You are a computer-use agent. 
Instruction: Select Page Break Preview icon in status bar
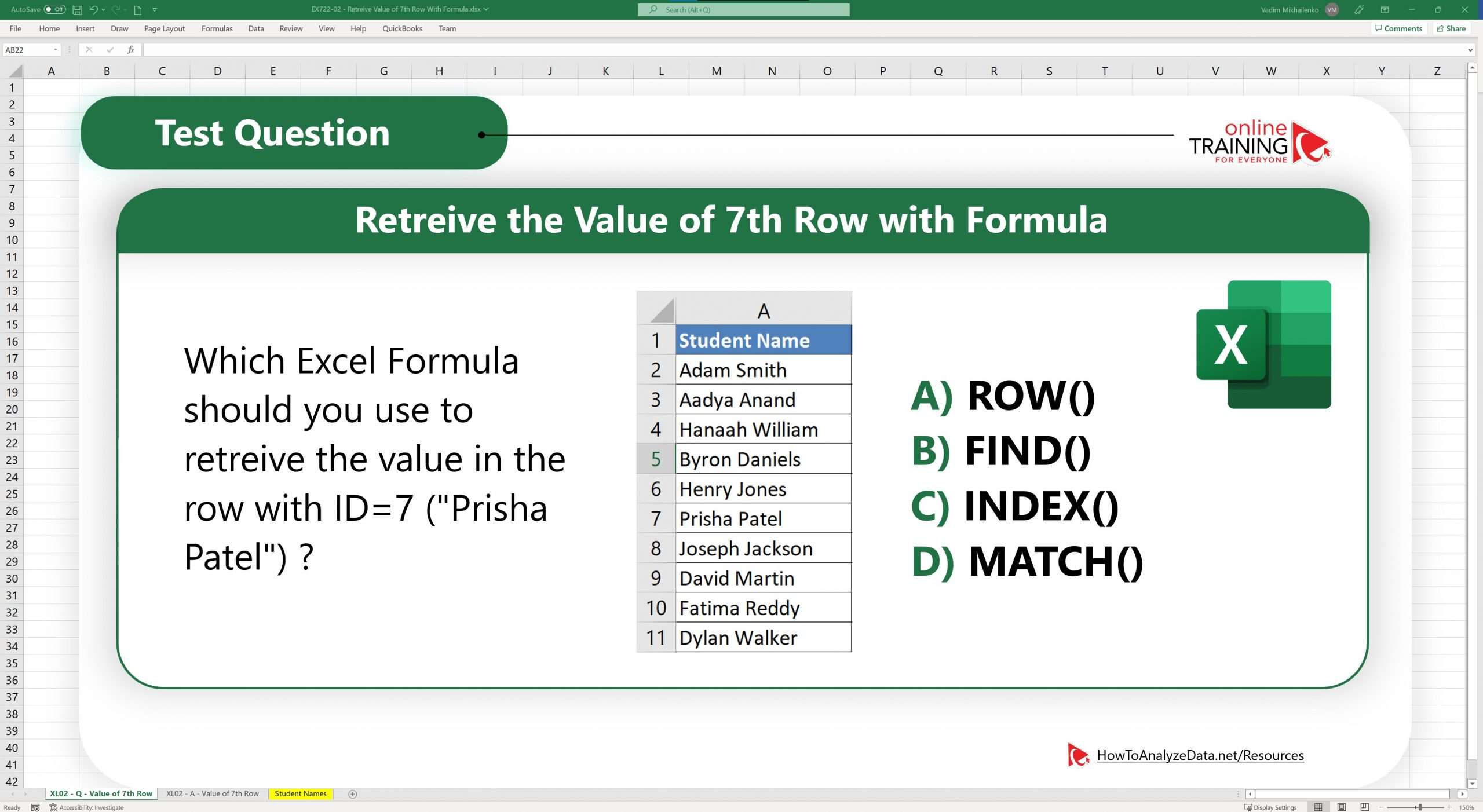pos(1364,807)
